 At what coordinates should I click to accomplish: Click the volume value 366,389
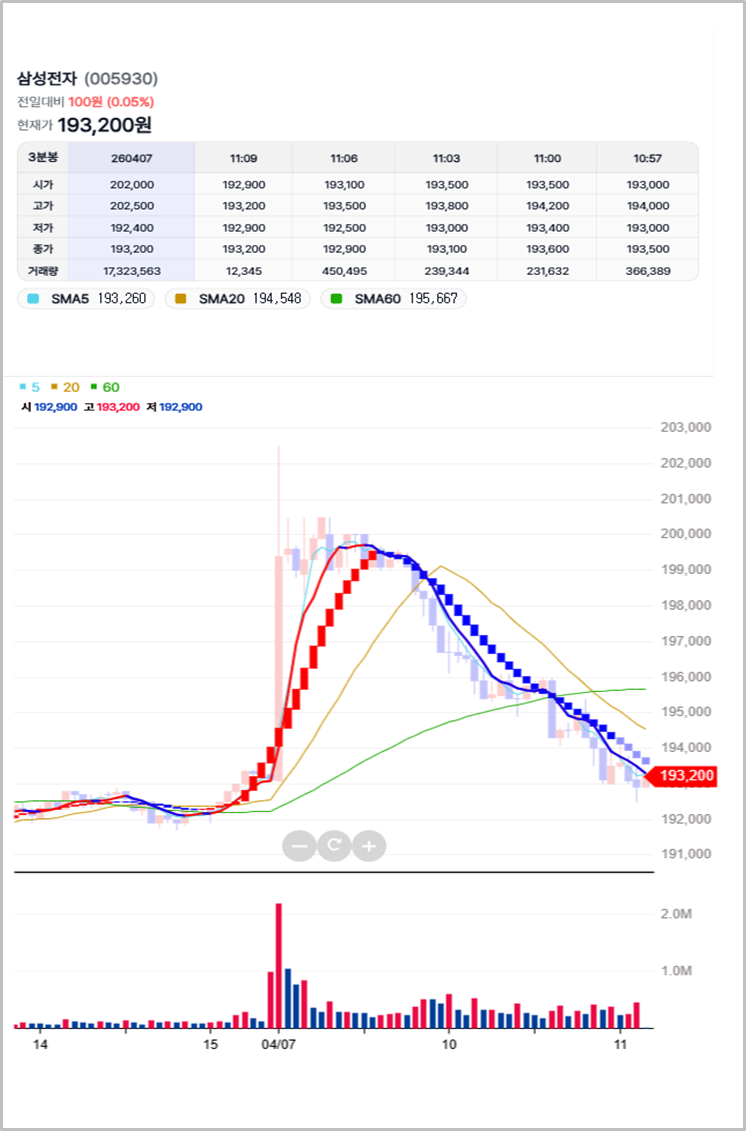(648, 271)
